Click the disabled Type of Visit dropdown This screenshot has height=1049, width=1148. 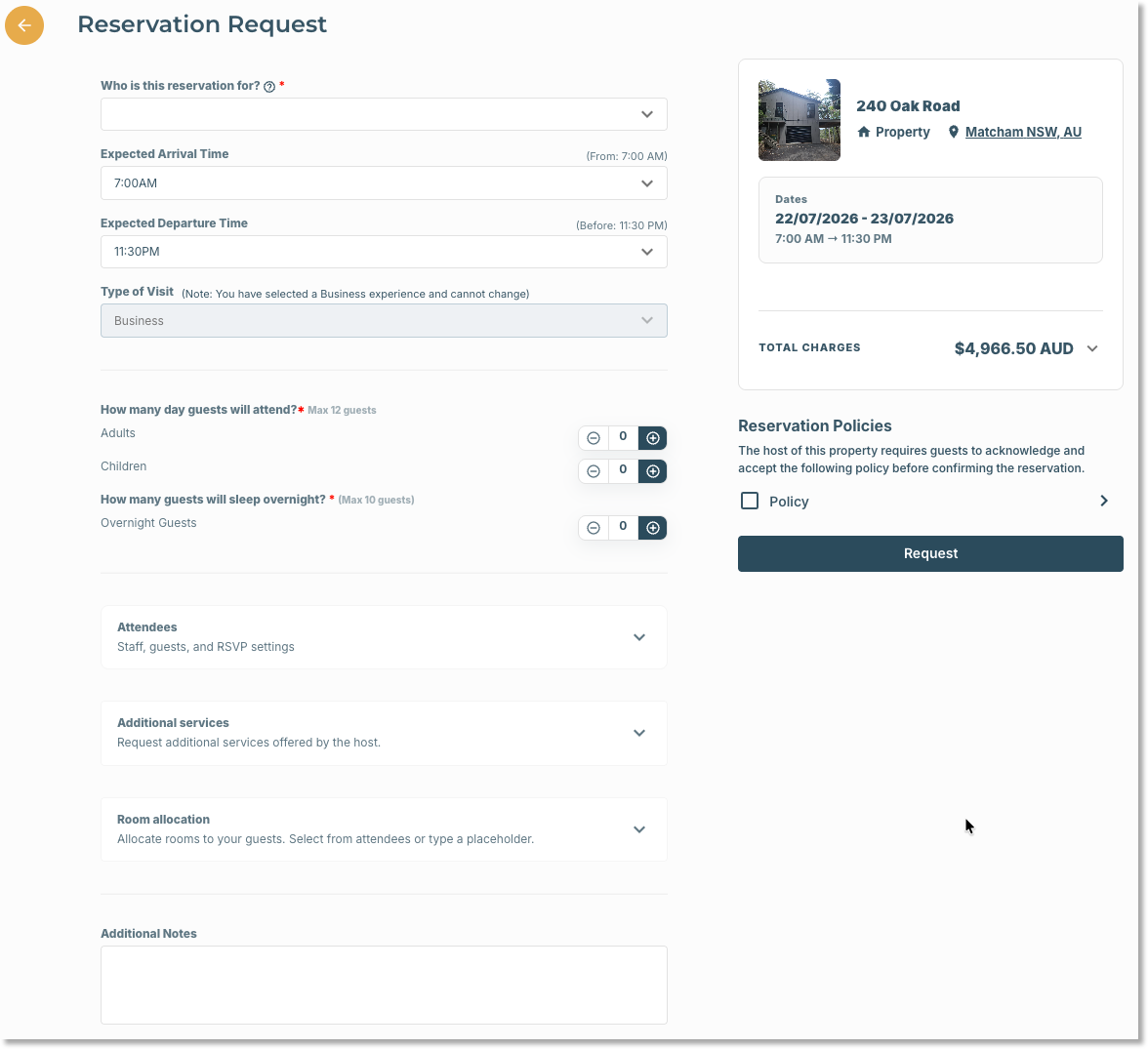tap(384, 321)
